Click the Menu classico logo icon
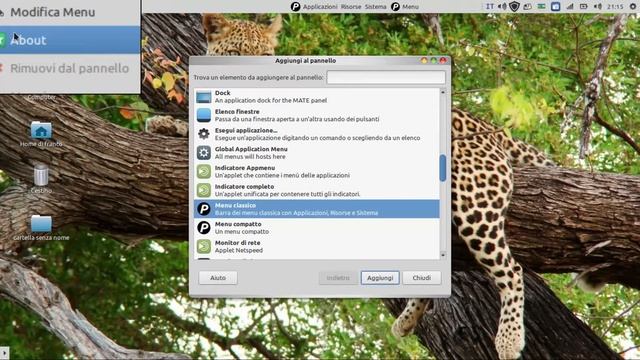640x360 pixels. (204, 209)
